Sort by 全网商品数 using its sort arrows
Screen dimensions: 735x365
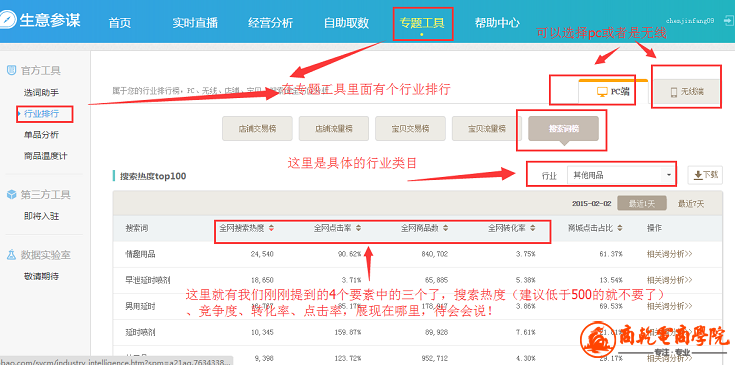click(445, 229)
